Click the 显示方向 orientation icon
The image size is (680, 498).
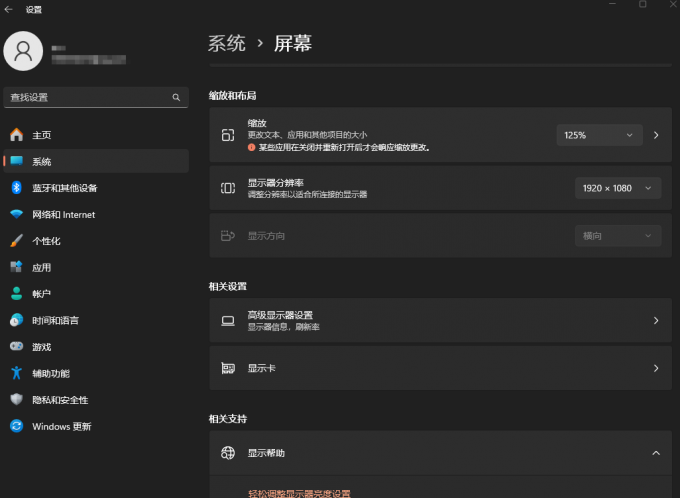[228, 236]
